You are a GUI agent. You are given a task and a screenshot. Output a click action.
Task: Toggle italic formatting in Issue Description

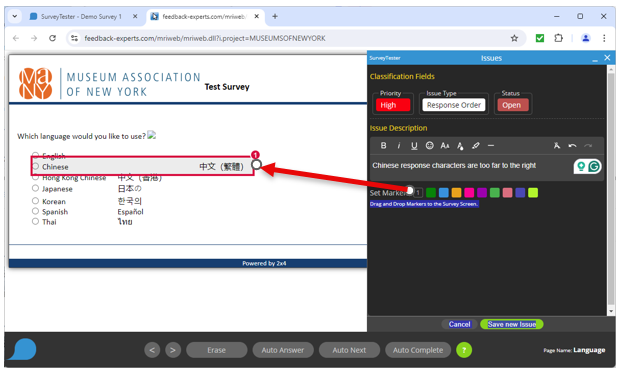(399, 146)
